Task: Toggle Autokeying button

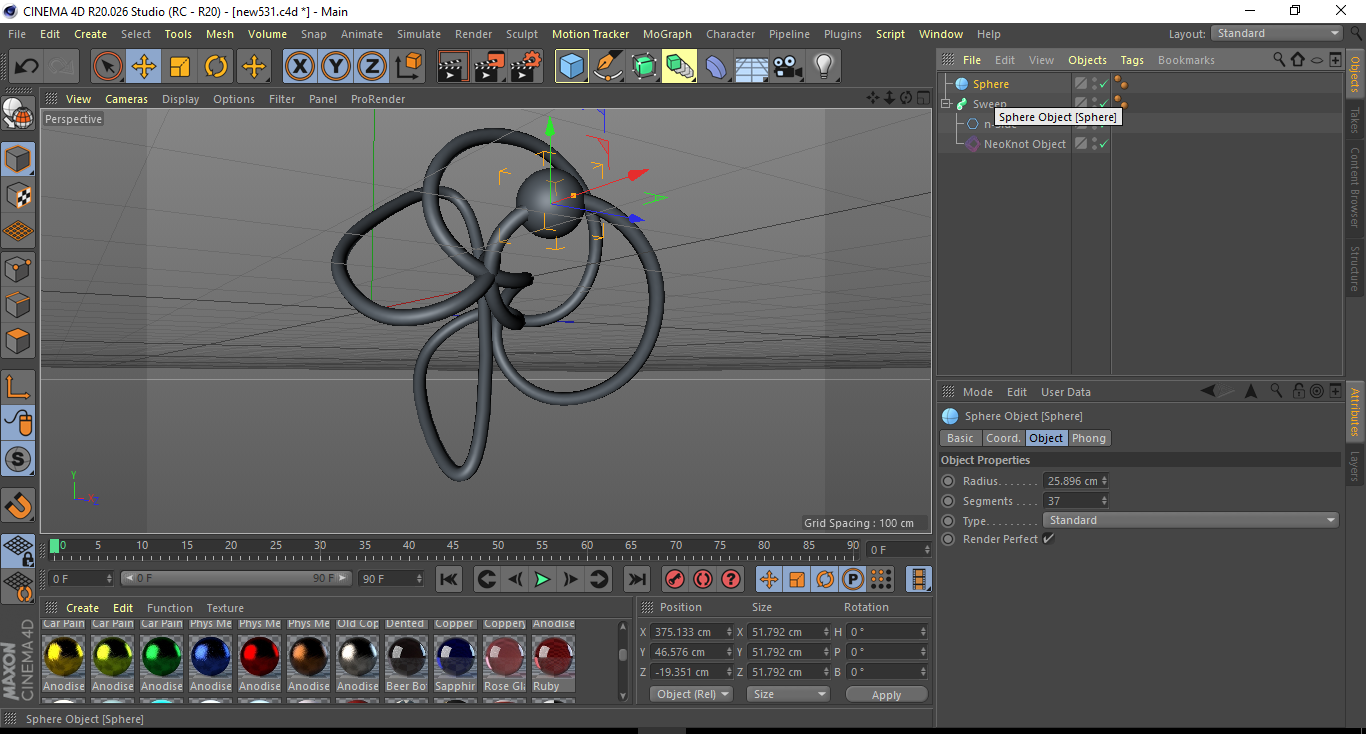Action: pos(703,579)
